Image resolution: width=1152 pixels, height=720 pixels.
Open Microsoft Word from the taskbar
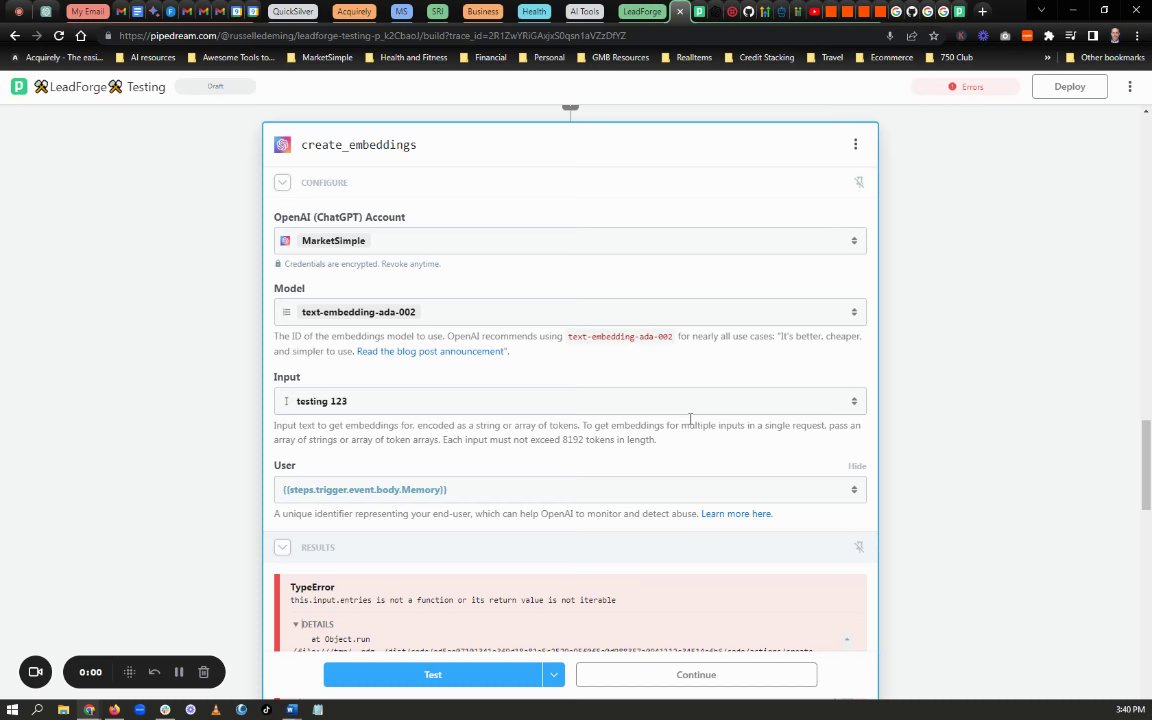(292, 710)
